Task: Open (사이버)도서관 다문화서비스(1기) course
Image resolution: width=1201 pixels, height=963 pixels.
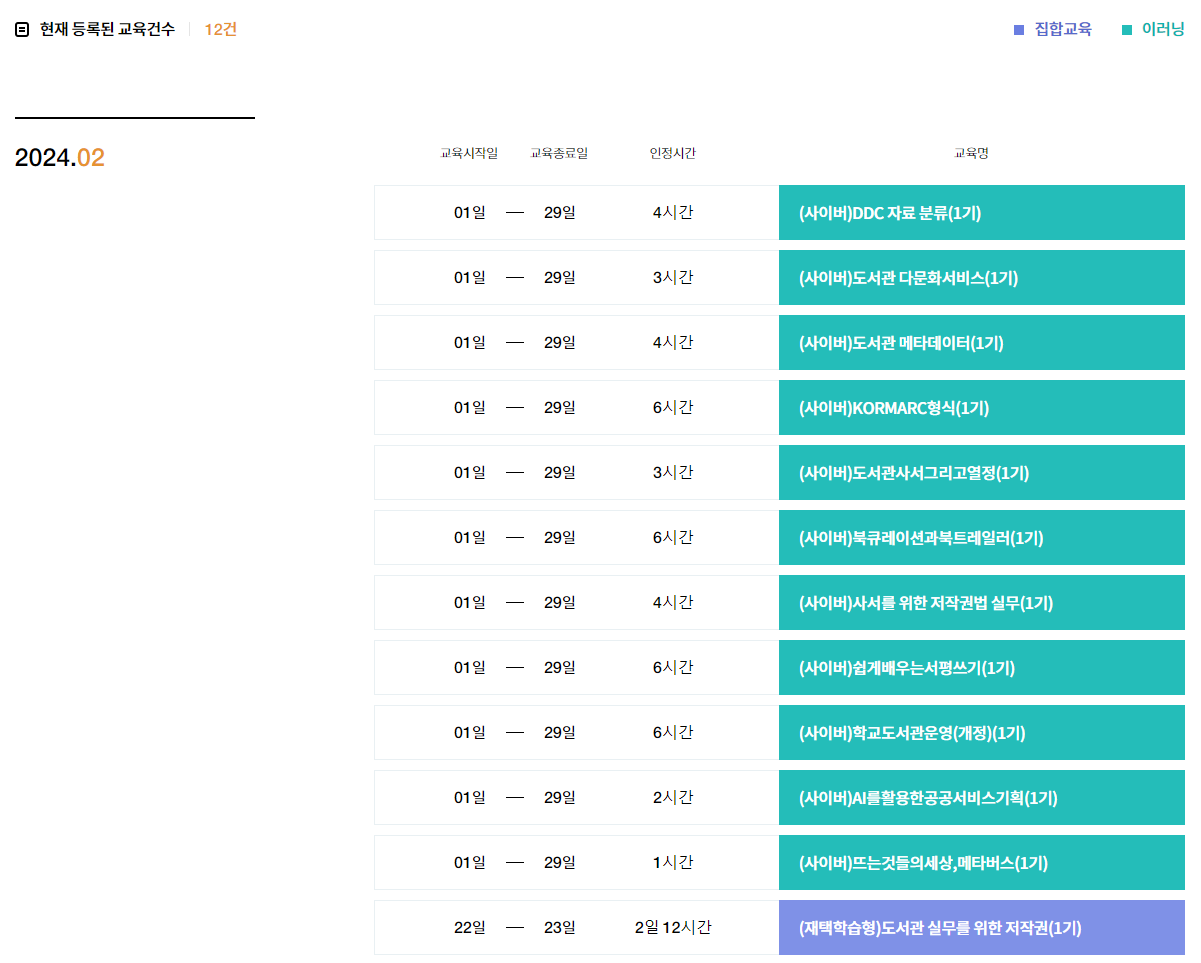Action: (982, 278)
